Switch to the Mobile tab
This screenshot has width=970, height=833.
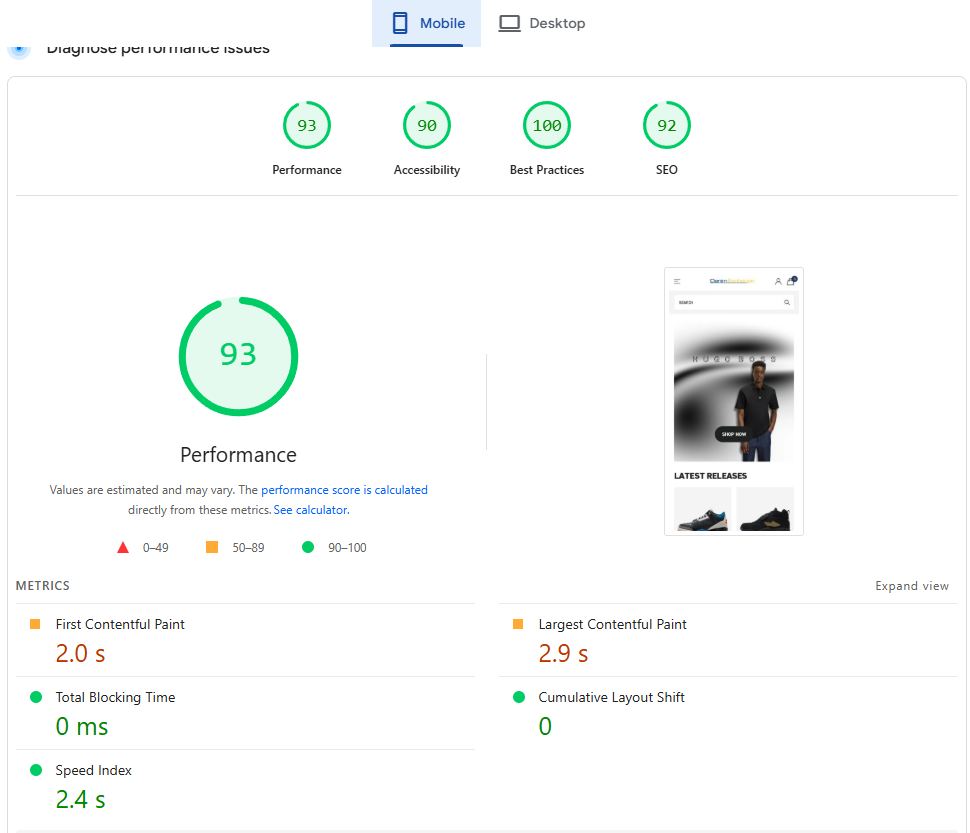point(427,23)
